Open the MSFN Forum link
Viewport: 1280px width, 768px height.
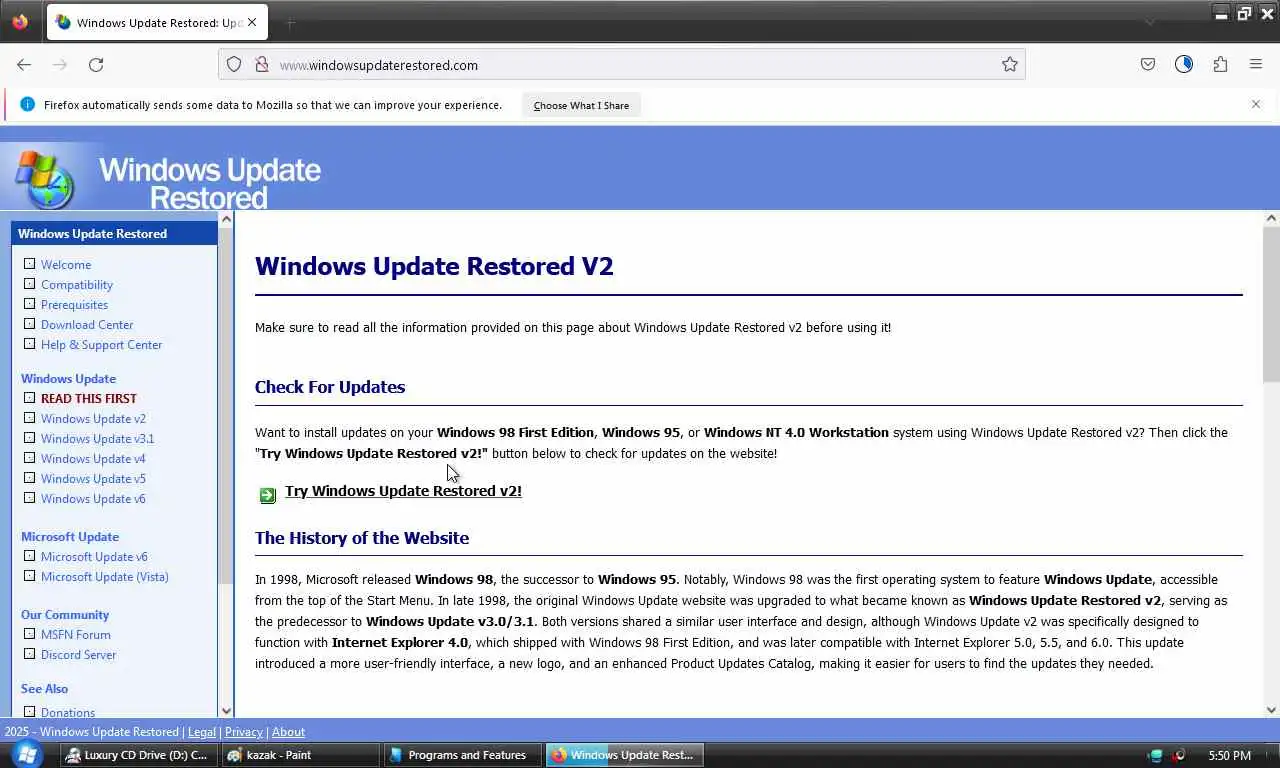coord(76,635)
